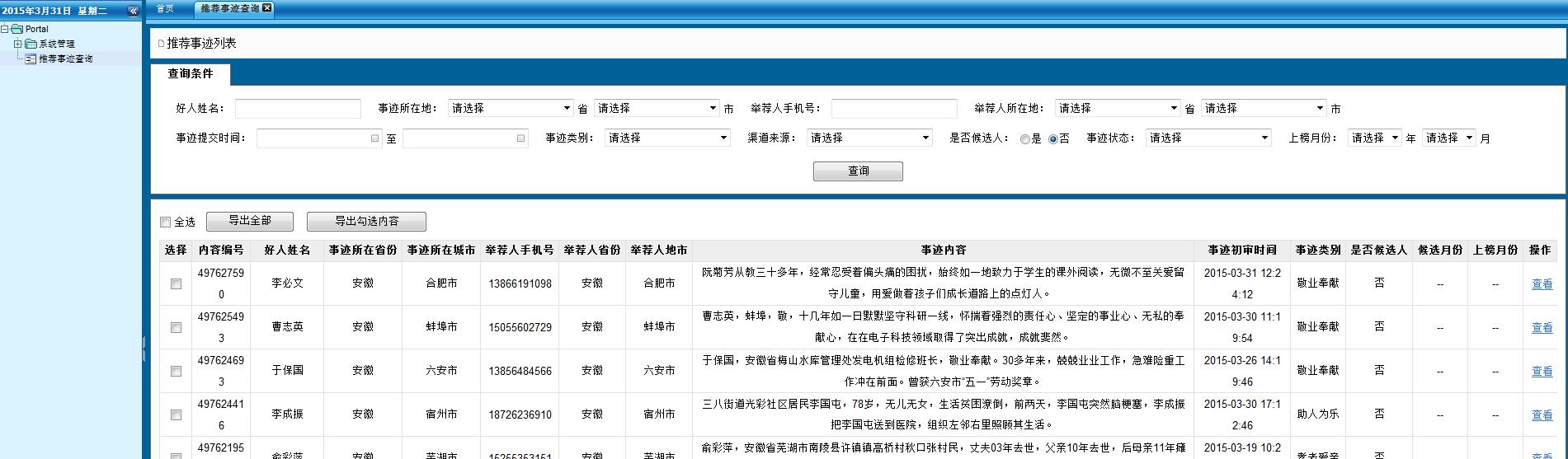The image size is (1568, 459).
Task: Click the 好人姓名 input field
Action: [x=298, y=109]
